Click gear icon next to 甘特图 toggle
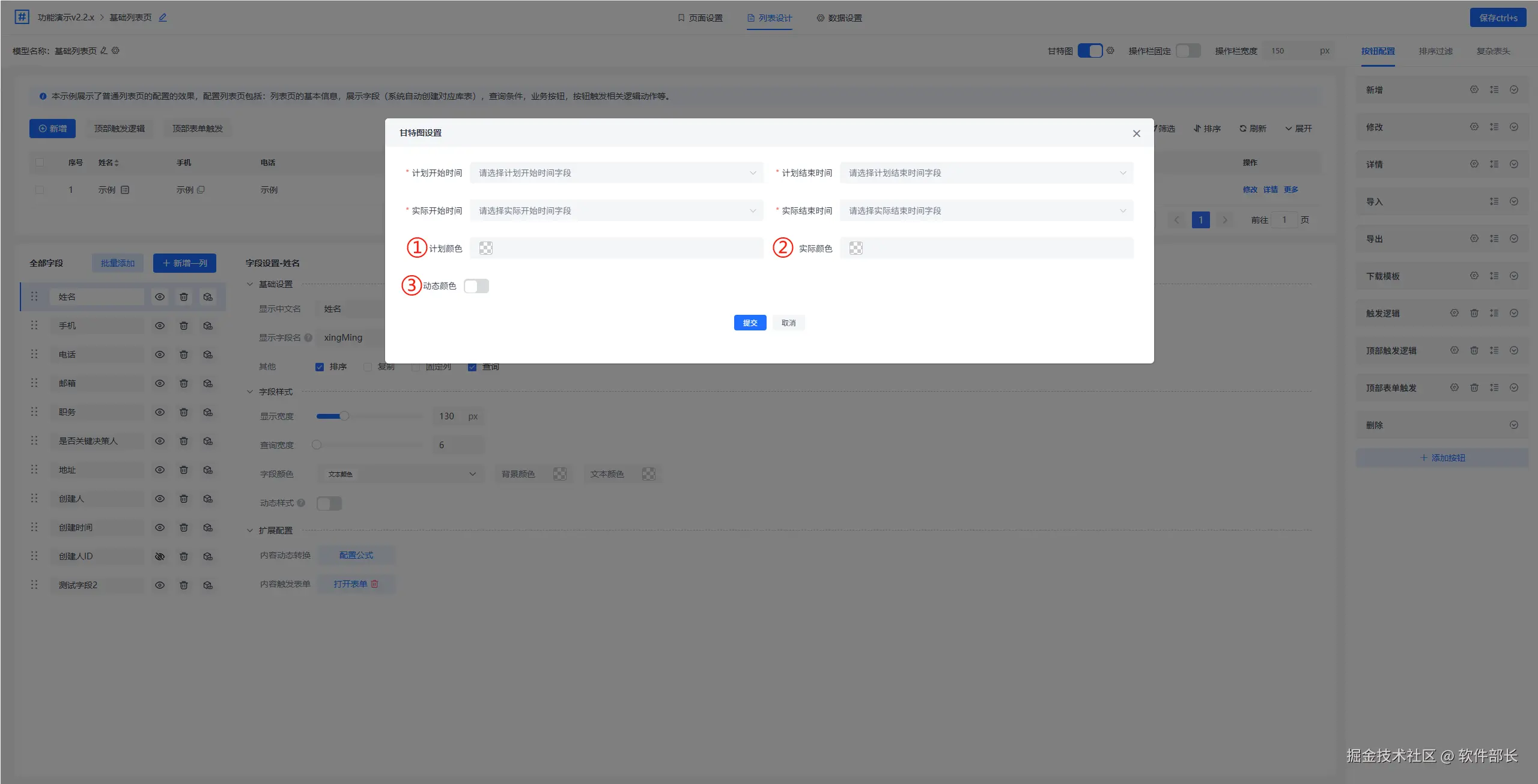This screenshot has height=784, width=1538. pyautogui.click(x=1110, y=50)
